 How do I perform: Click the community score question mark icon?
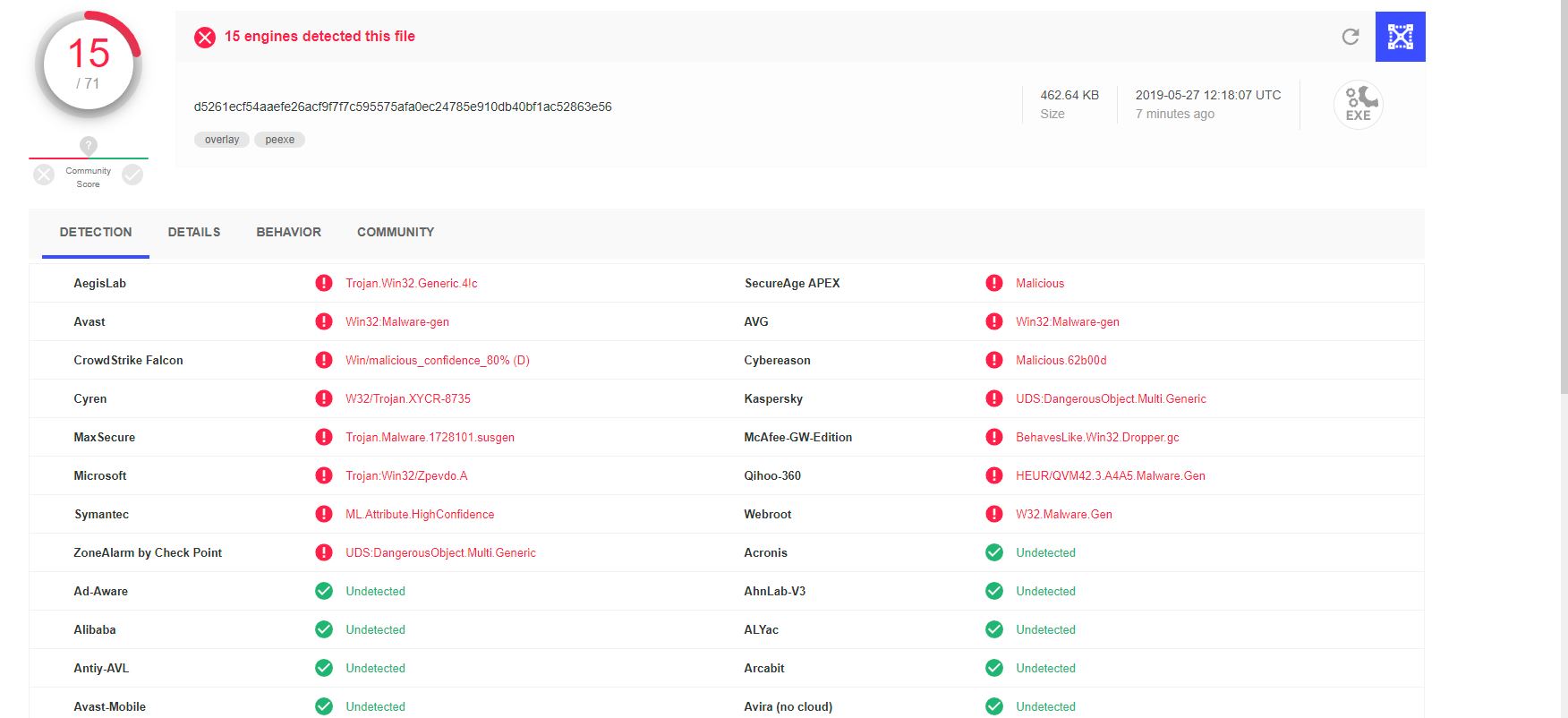pyautogui.click(x=88, y=145)
